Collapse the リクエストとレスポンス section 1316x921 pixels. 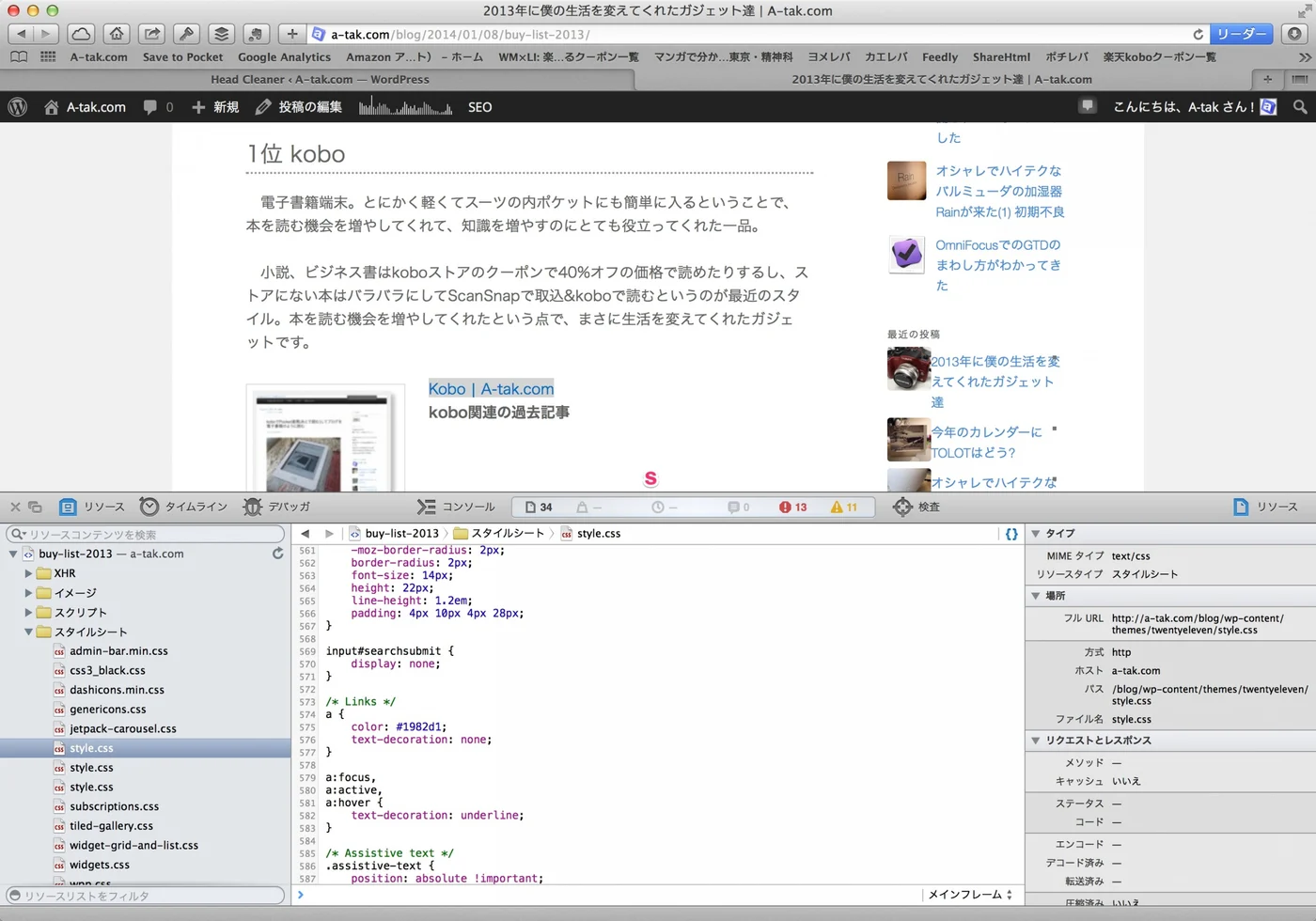click(1036, 741)
